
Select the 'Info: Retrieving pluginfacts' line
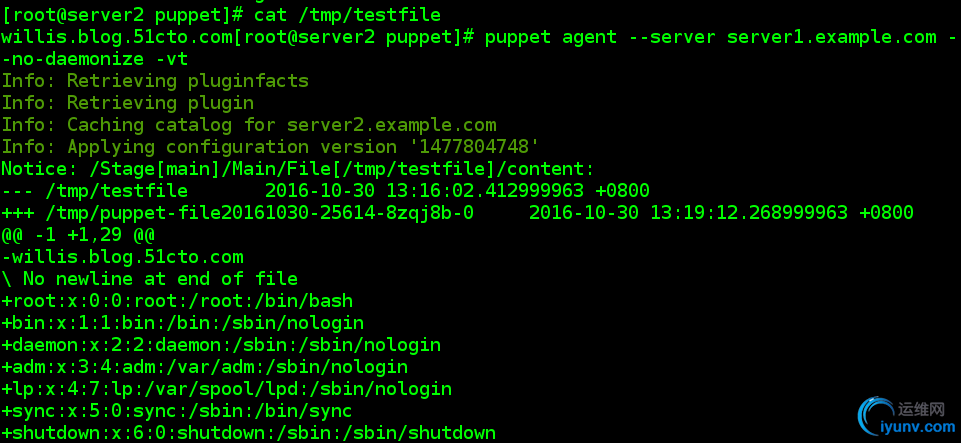point(155,81)
